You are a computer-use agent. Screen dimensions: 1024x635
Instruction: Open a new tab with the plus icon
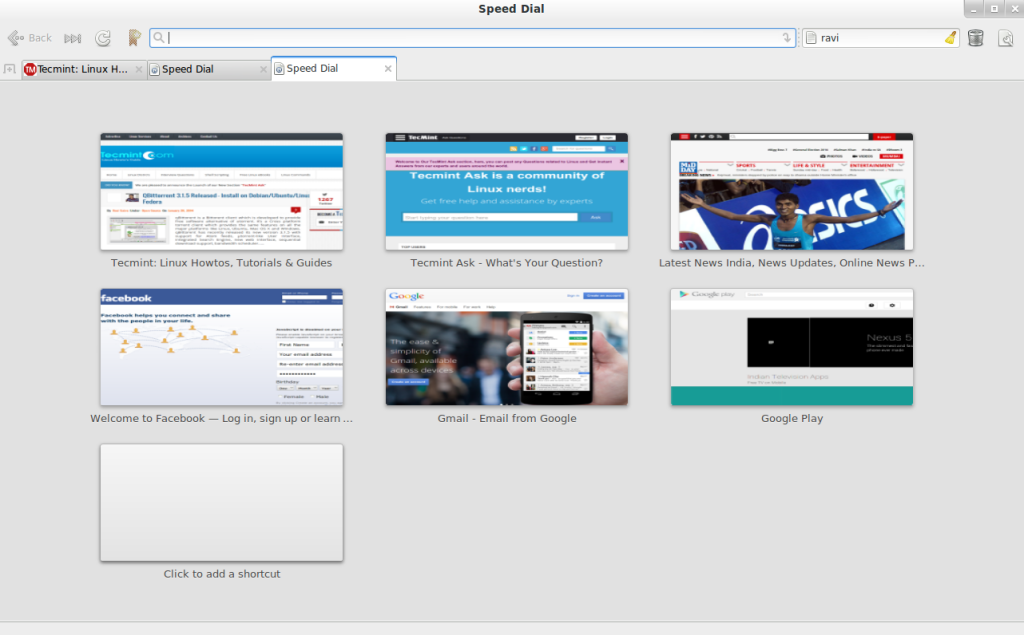point(9,69)
